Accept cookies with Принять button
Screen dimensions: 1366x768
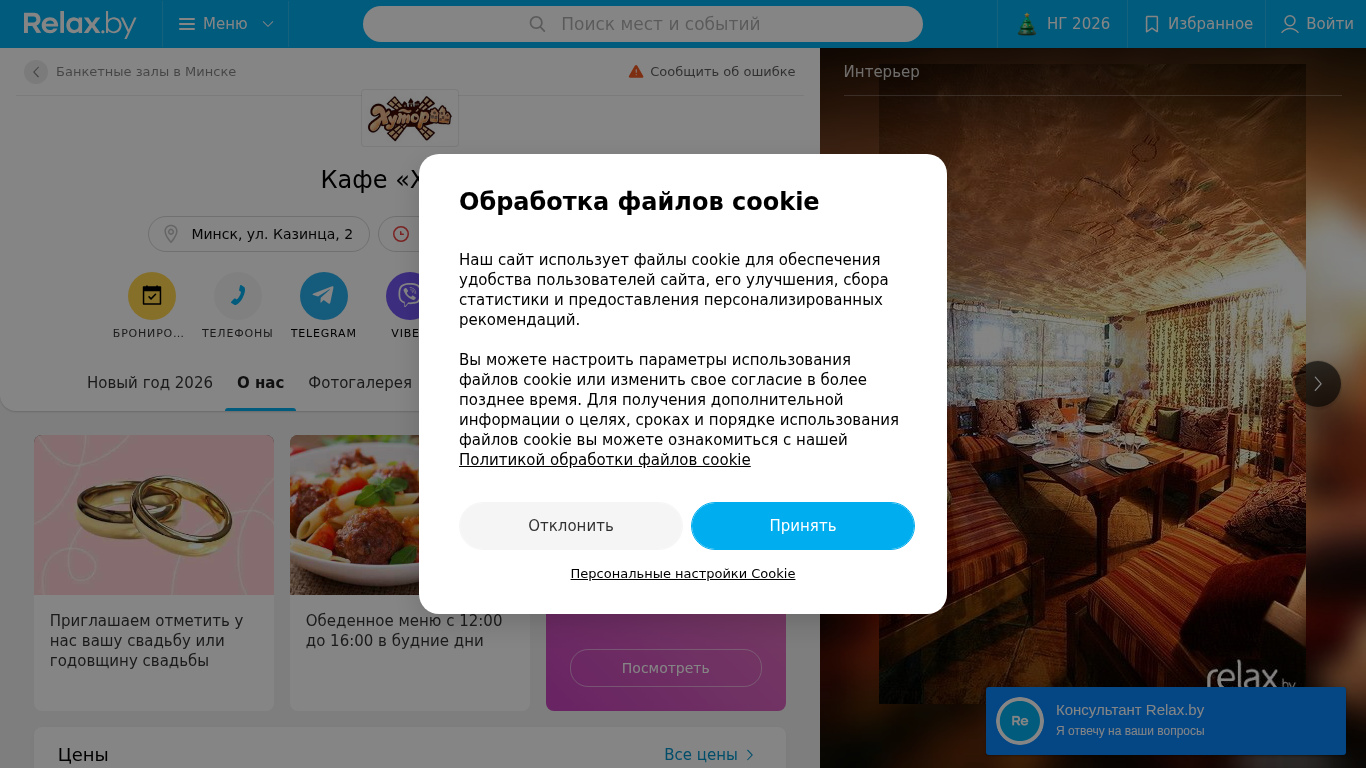[x=803, y=526]
